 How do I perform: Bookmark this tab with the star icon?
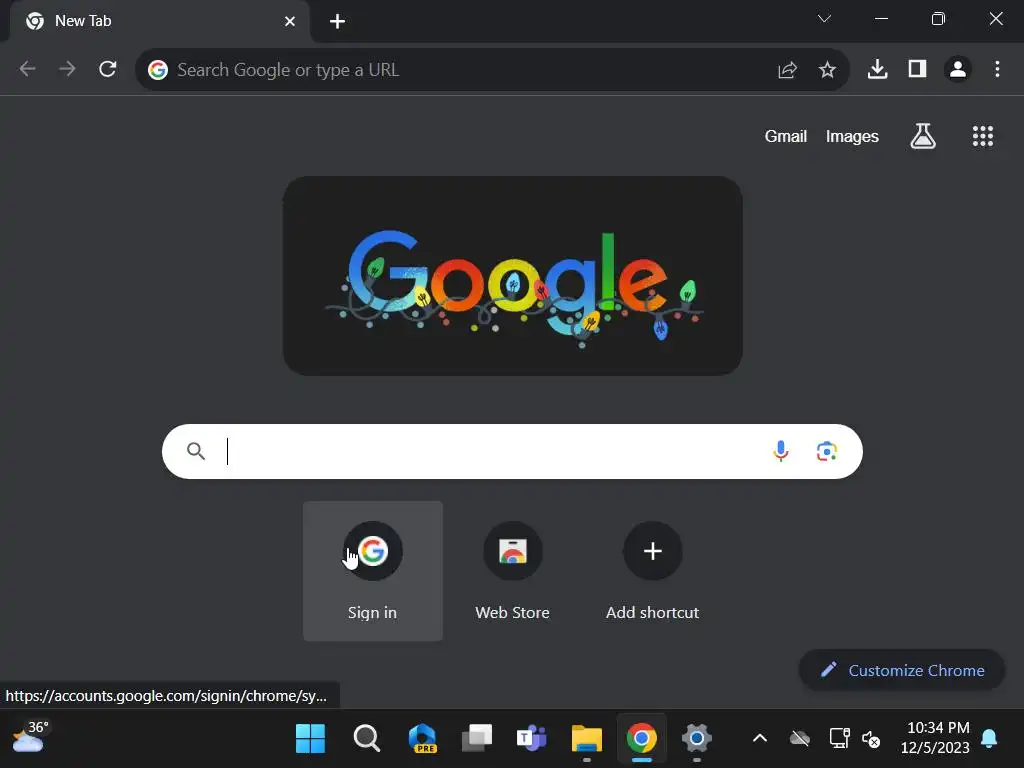[x=827, y=70]
